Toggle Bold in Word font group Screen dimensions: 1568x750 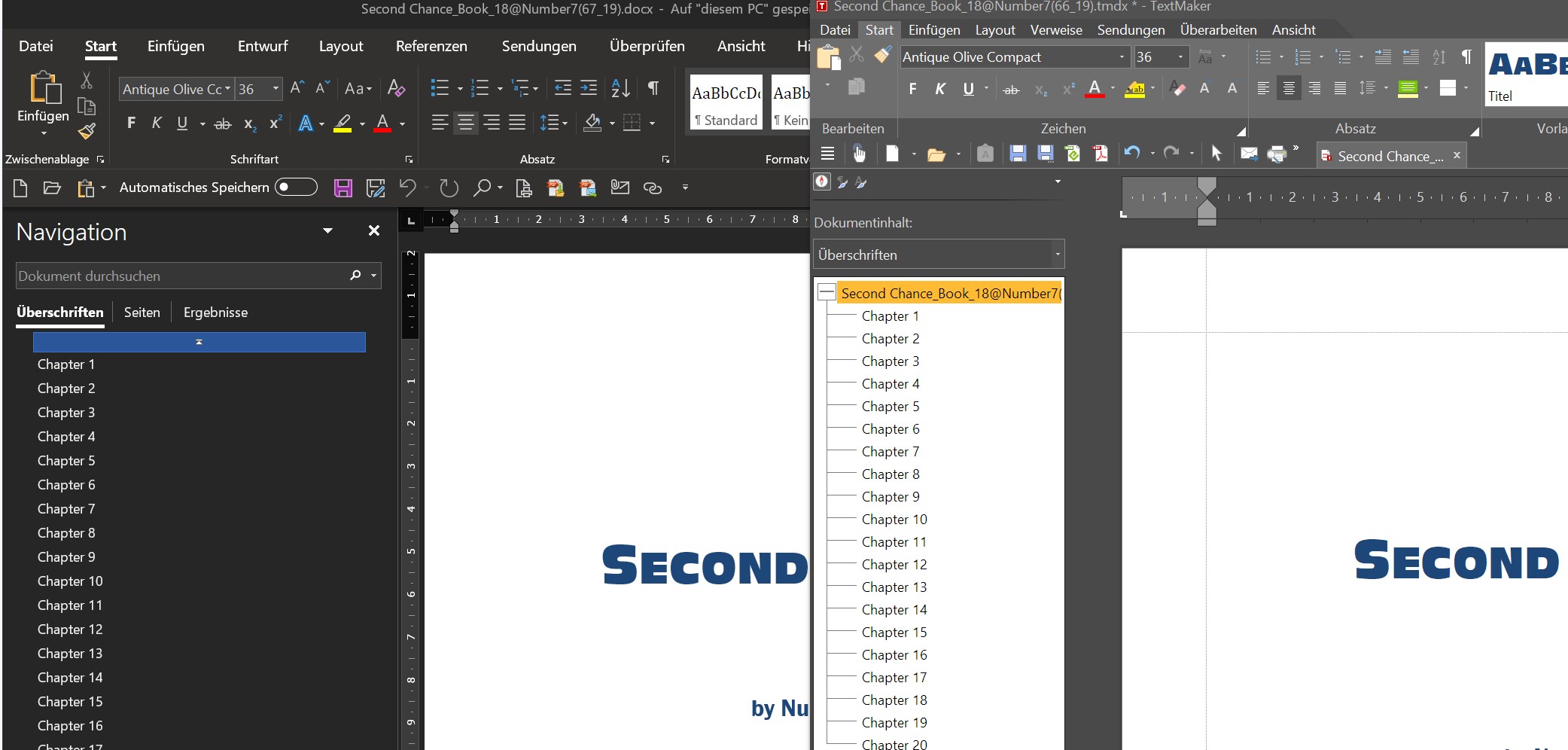pyautogui.click(x=131, y=123)
